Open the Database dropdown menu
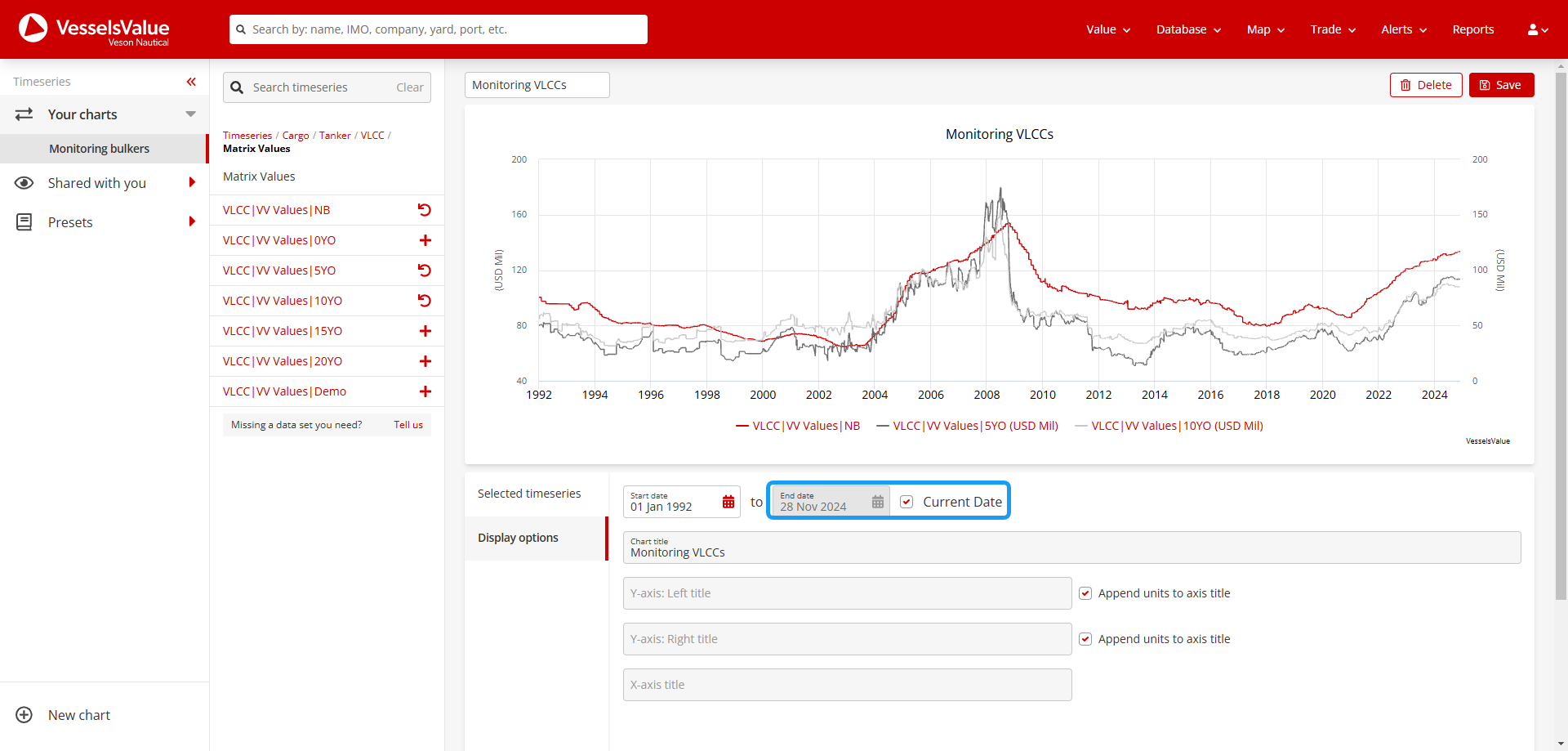1568x751 pixels. pyautogui.click(x=1188, y=29)
